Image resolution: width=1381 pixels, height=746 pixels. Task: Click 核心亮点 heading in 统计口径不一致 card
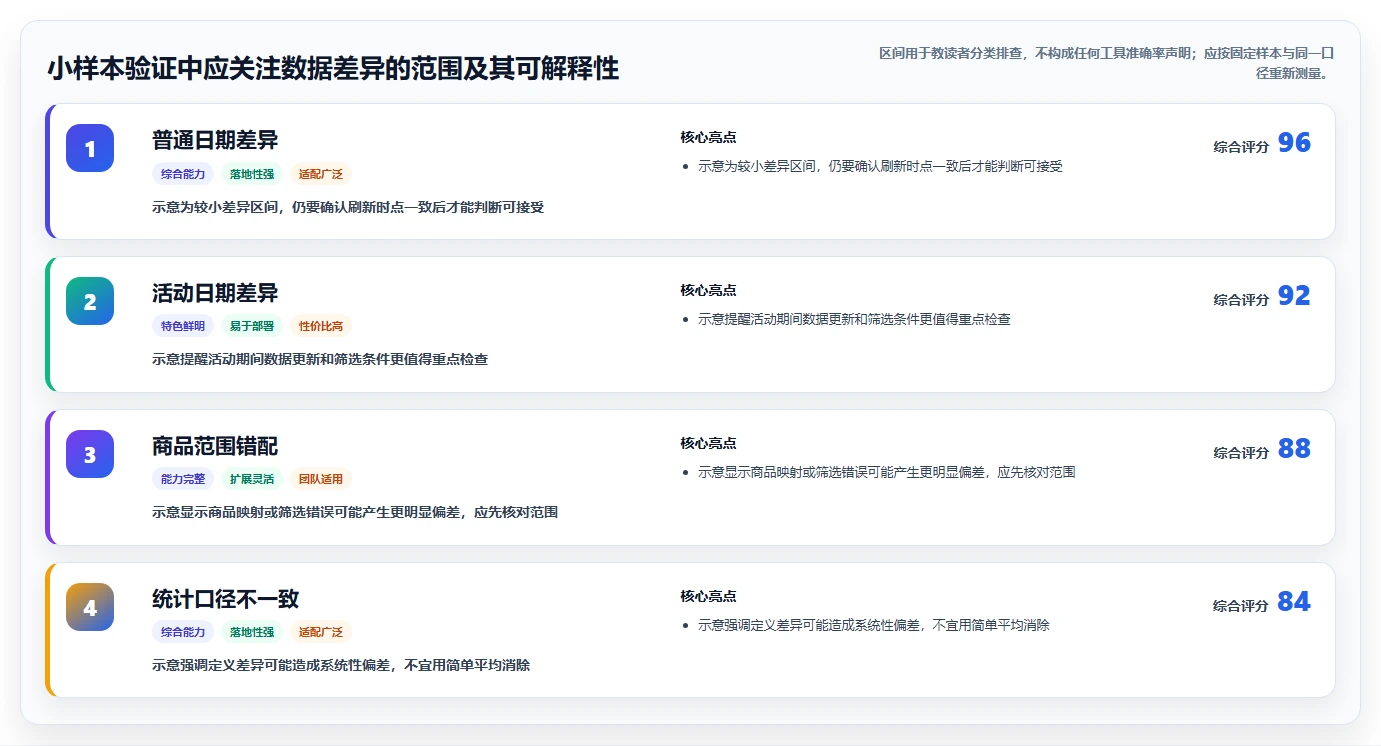[x=708, y=596]
